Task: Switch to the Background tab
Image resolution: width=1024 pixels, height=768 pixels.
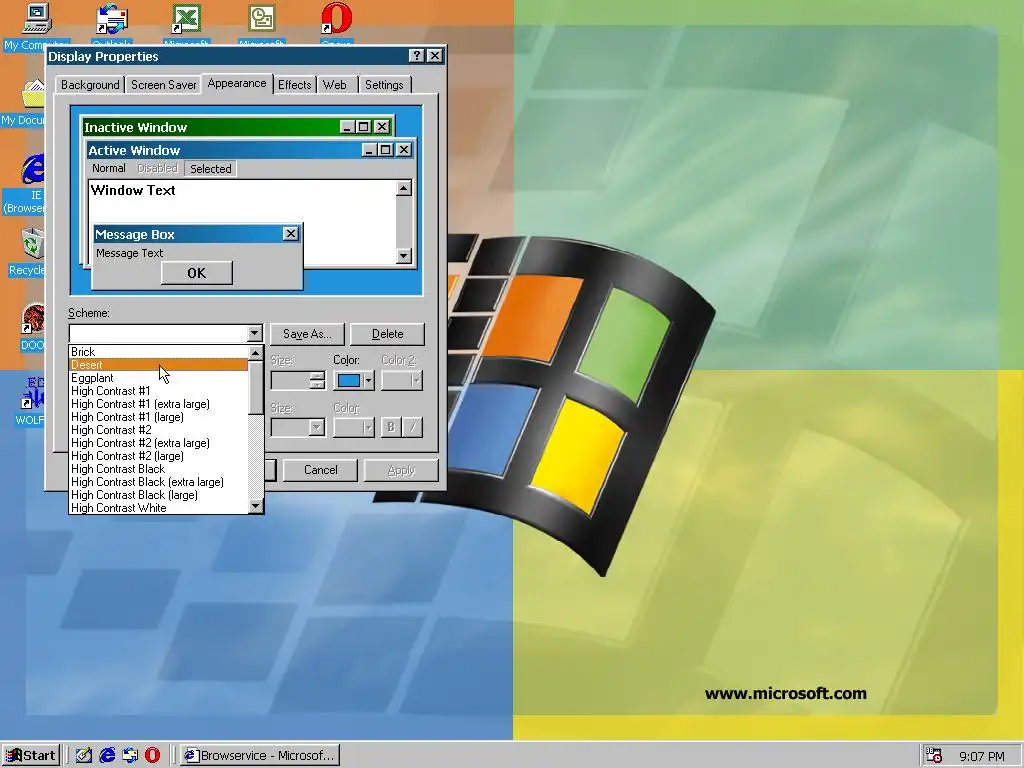Action: [89, 85]
